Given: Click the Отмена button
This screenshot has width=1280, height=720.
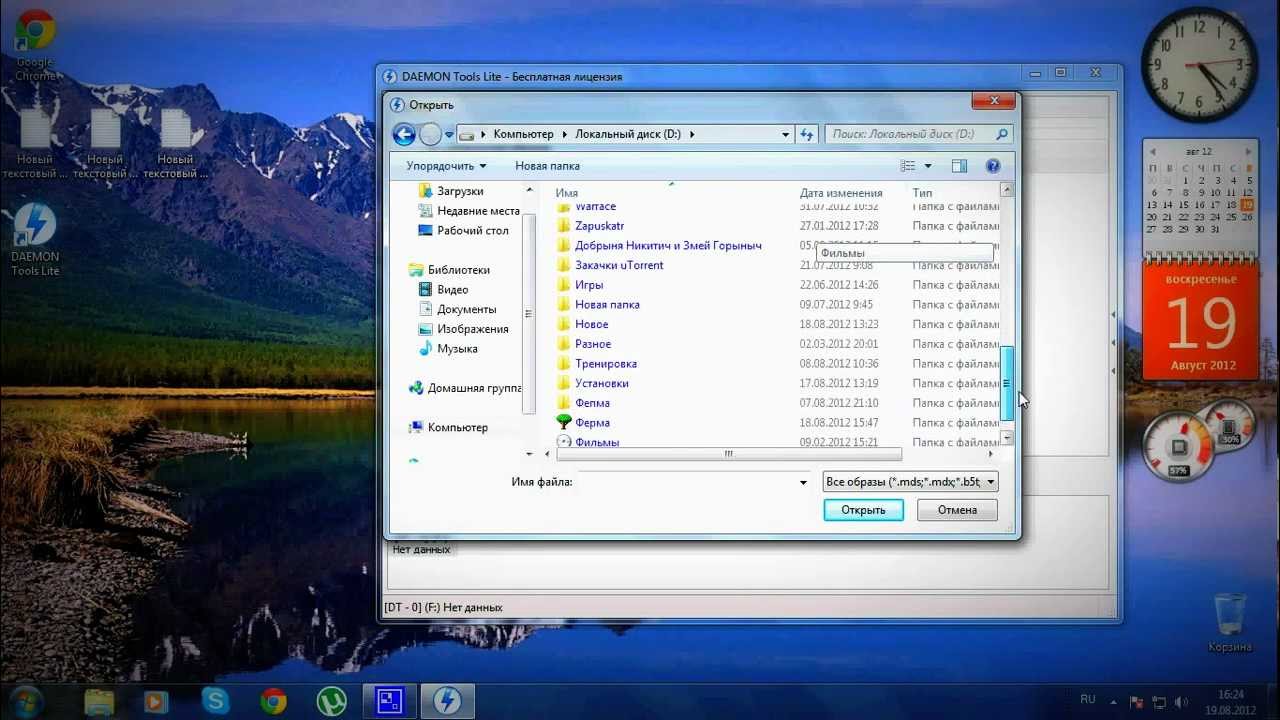Looking at the screenshot, I should [x=957, y=510].
